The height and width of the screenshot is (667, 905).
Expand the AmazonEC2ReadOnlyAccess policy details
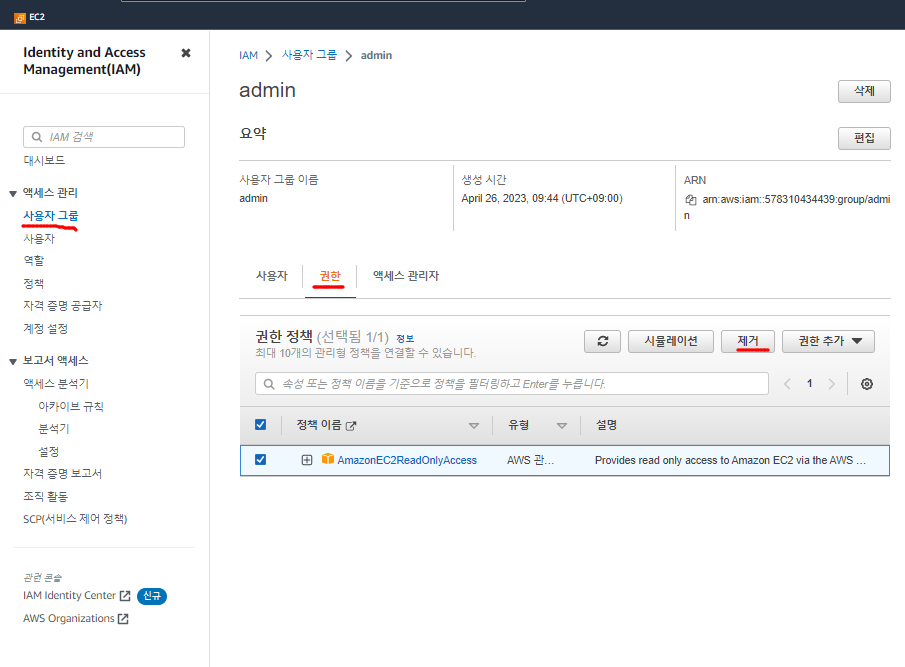point(306,460)
